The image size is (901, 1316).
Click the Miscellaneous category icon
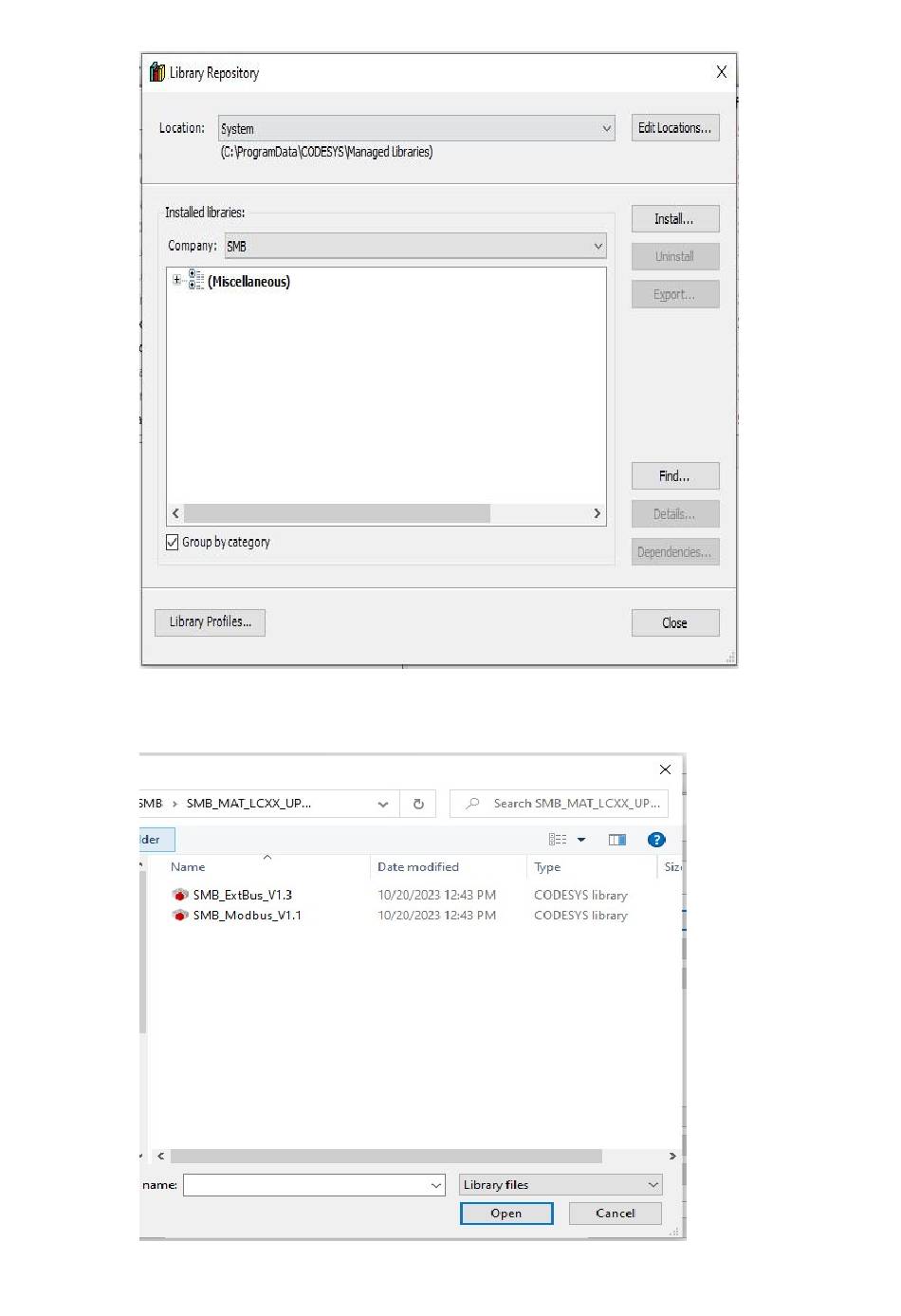(196, 280)
